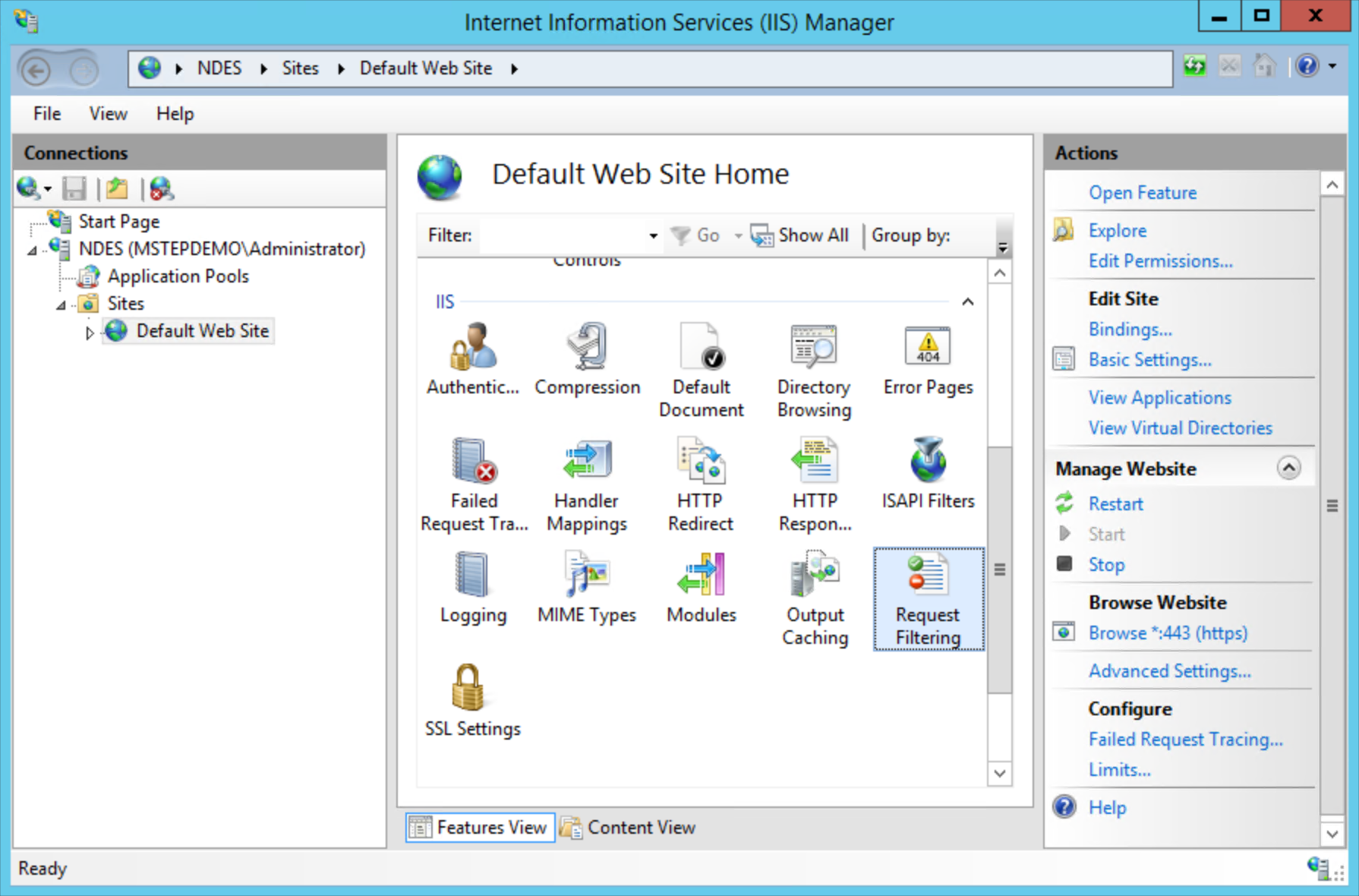The height and width of the screenshot is (896, 1359).
Task: Select Application Pools tree item
Action: 178,276
